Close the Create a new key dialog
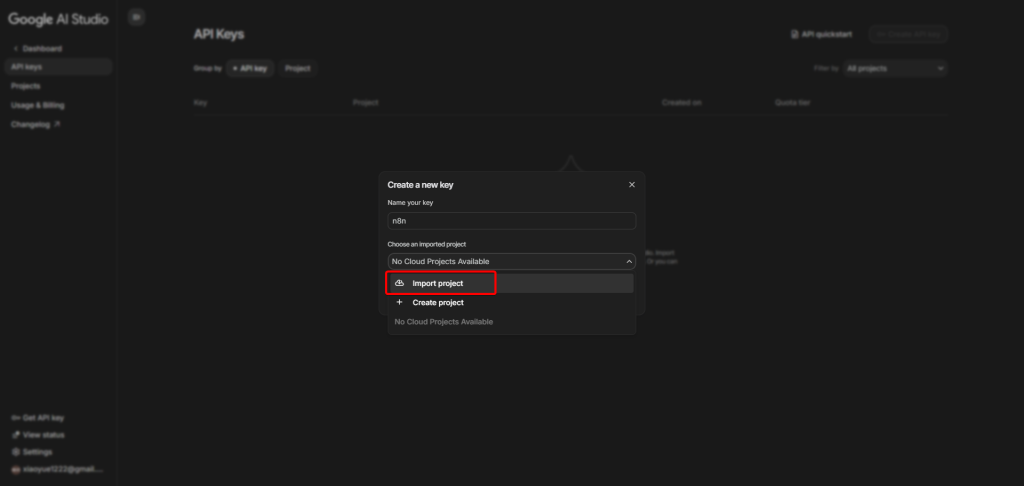 pyautogui.click(x=631, y=185)
